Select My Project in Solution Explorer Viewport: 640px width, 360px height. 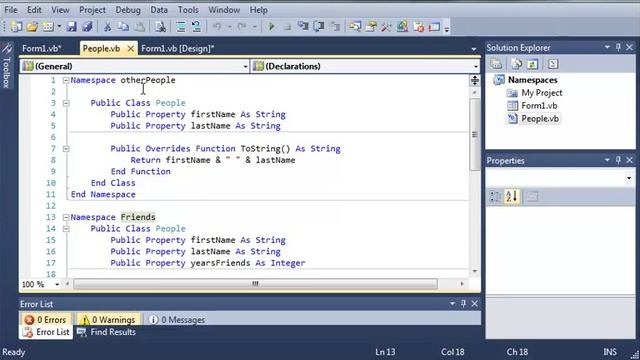point(542,93)
